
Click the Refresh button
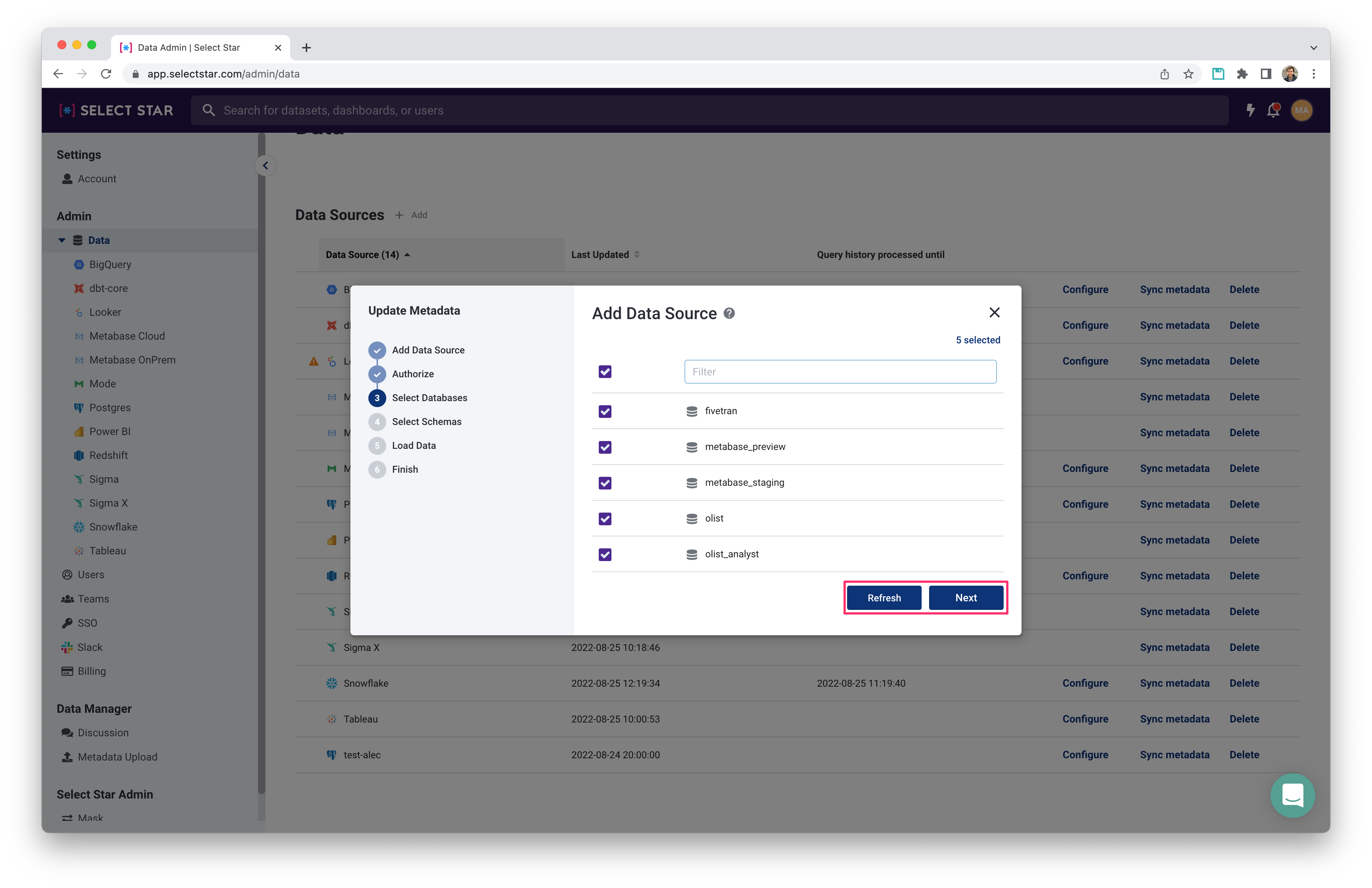pos(884,598)
